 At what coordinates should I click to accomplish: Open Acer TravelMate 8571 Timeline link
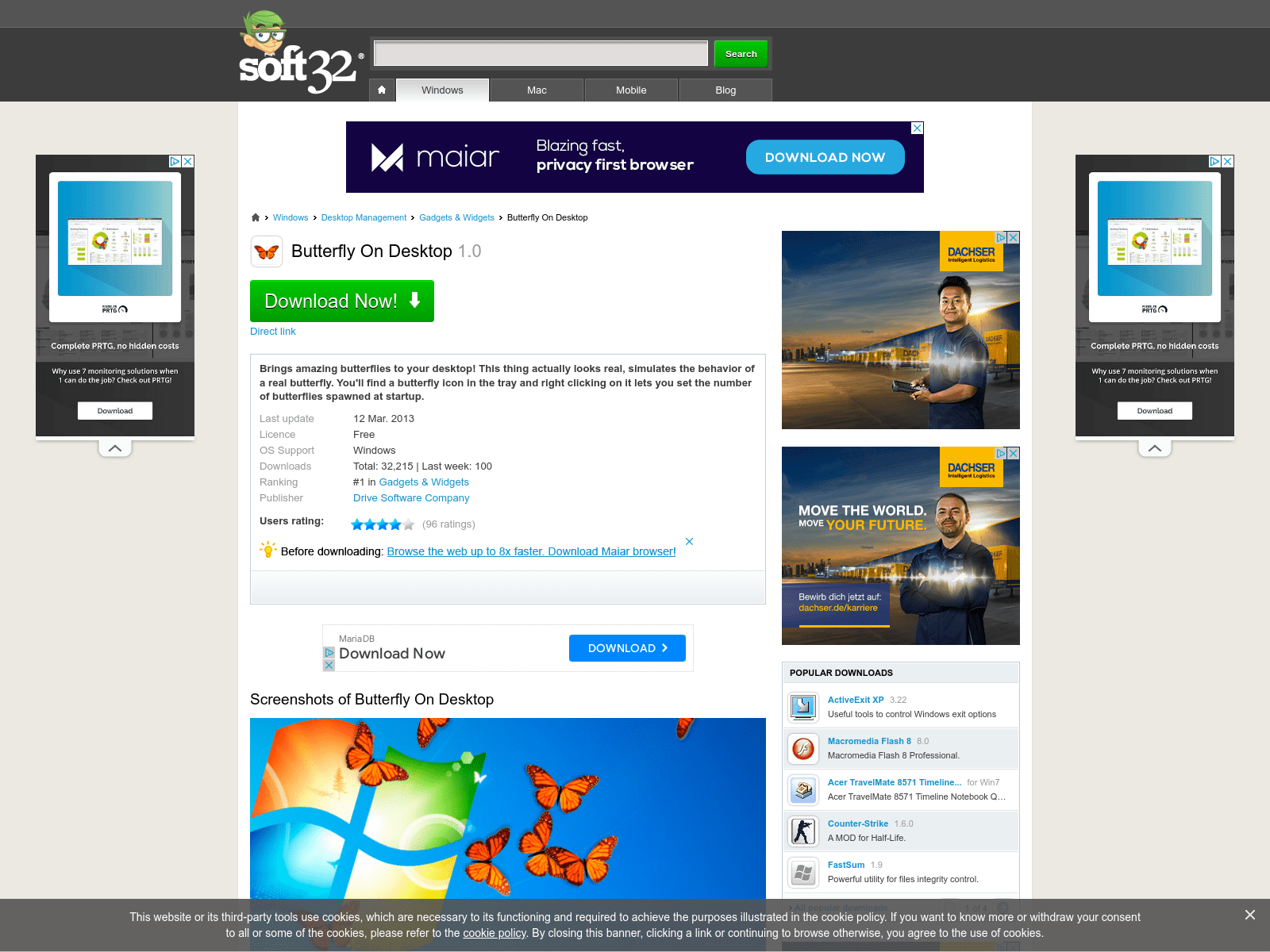click(895, 782)
